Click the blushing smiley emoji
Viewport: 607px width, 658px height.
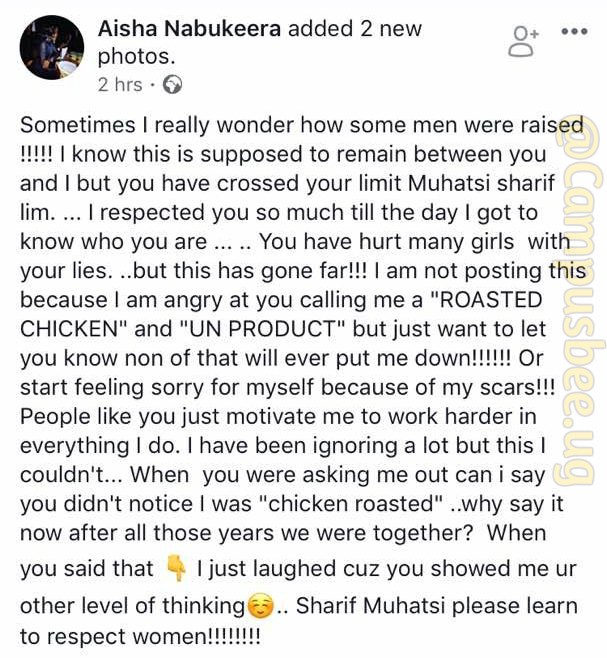(x=261, y=606)
